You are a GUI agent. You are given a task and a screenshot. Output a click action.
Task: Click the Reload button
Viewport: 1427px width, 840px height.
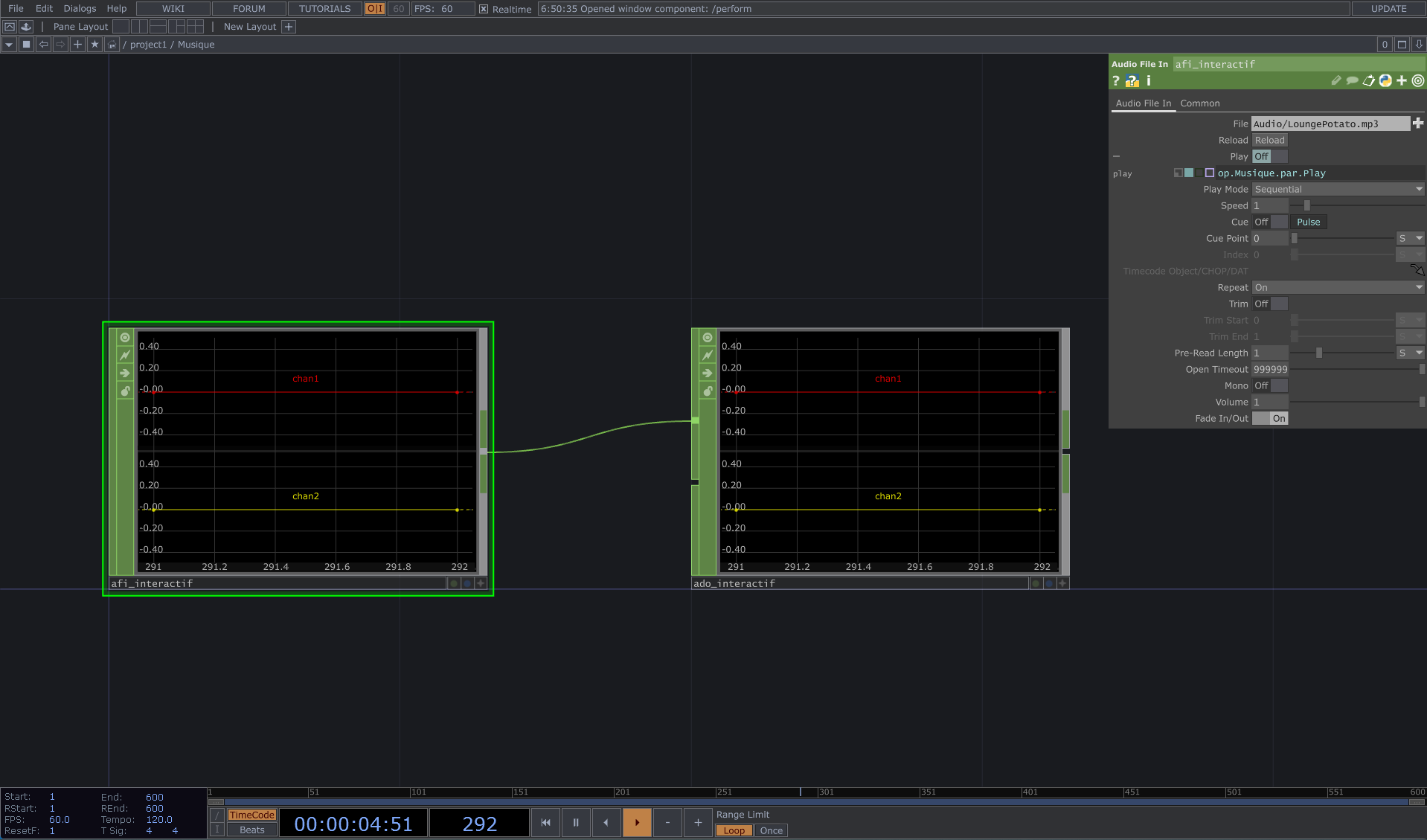(1269, 141)
